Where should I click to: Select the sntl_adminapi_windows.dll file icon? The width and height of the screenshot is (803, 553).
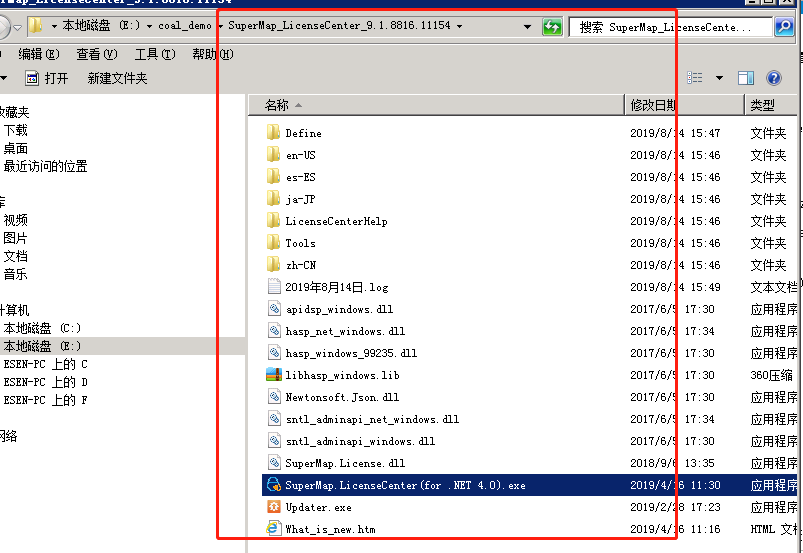pos(274,441)
